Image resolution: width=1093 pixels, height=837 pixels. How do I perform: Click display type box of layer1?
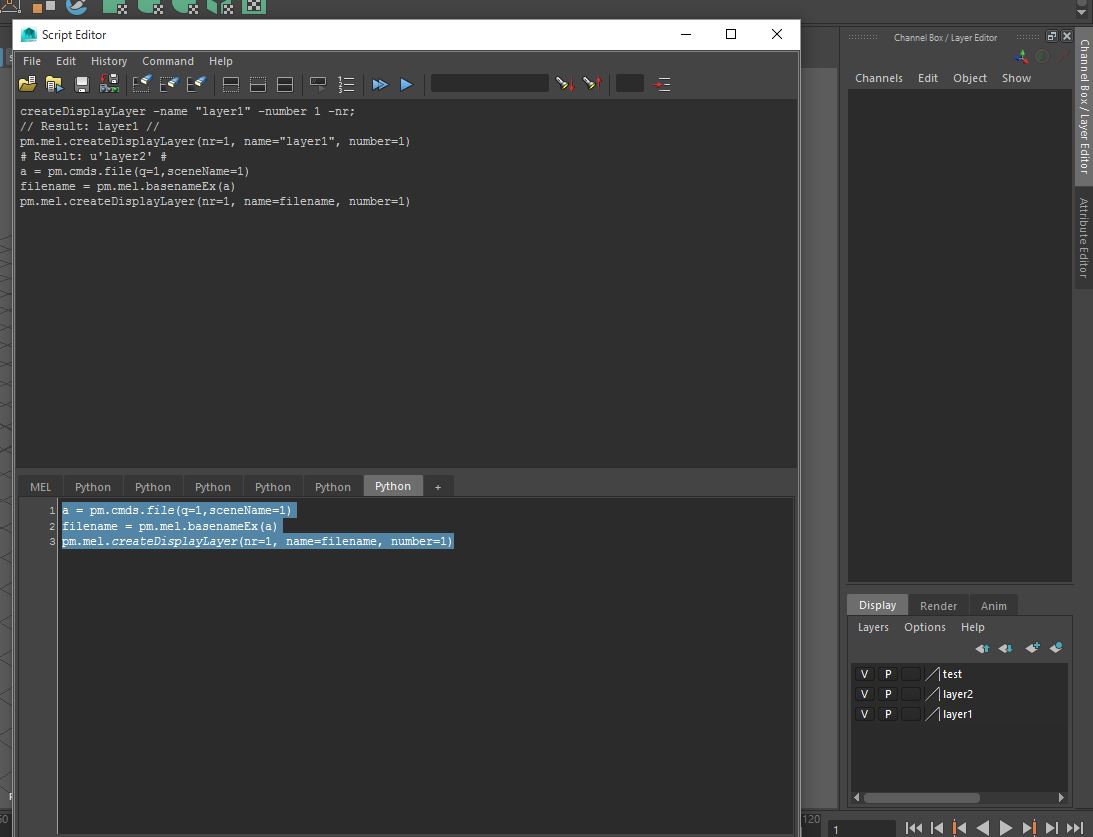[910, 714]
